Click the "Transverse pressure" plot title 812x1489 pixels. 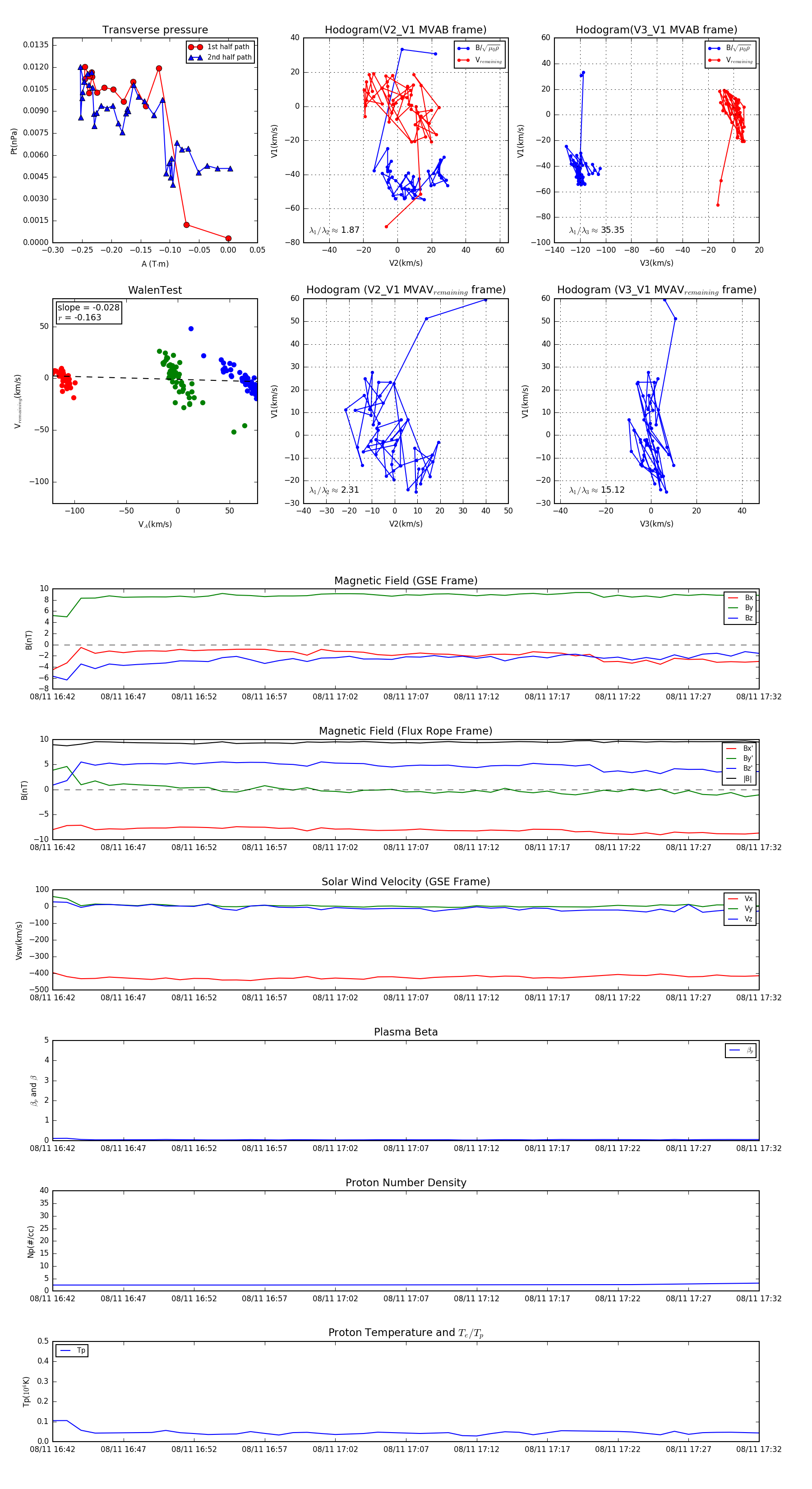[155, 30]
